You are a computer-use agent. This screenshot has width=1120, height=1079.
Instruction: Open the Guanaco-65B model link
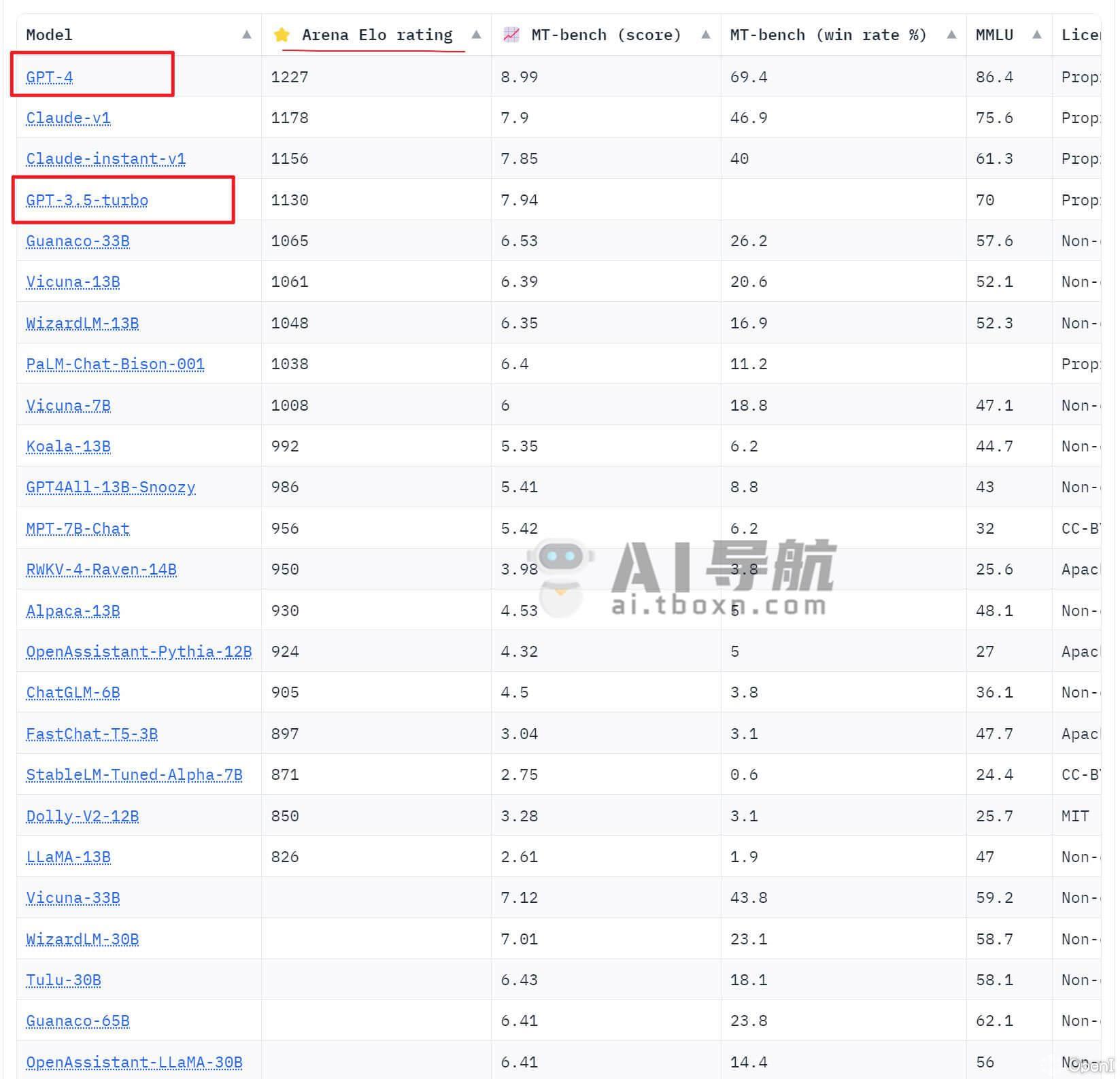click(x=78, y=1021)
